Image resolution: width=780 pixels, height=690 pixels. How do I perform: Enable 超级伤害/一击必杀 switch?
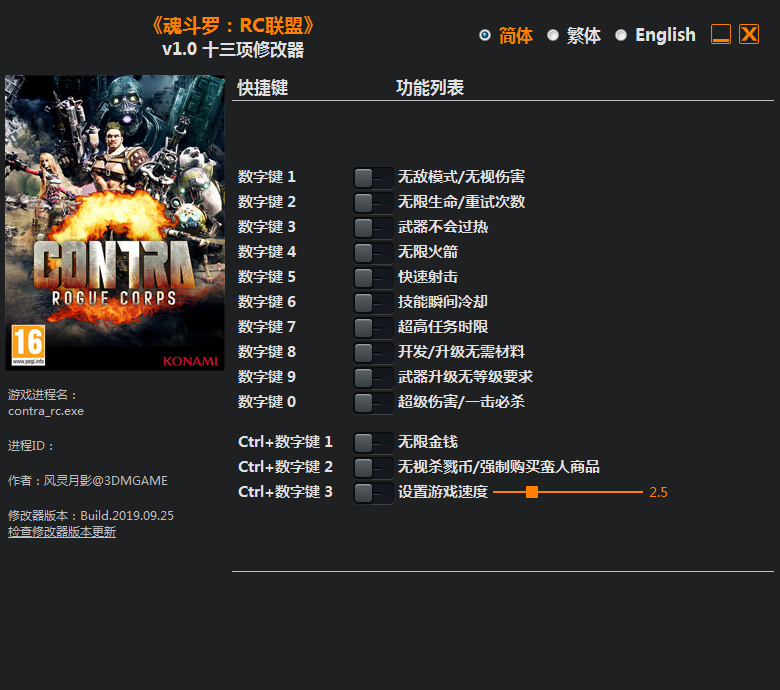373,402
